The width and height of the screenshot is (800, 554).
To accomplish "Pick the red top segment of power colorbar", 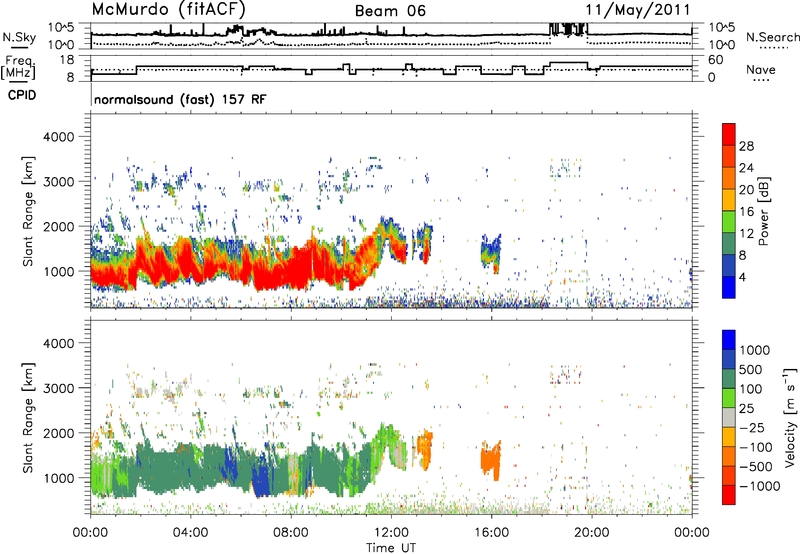I will [729, 134].
